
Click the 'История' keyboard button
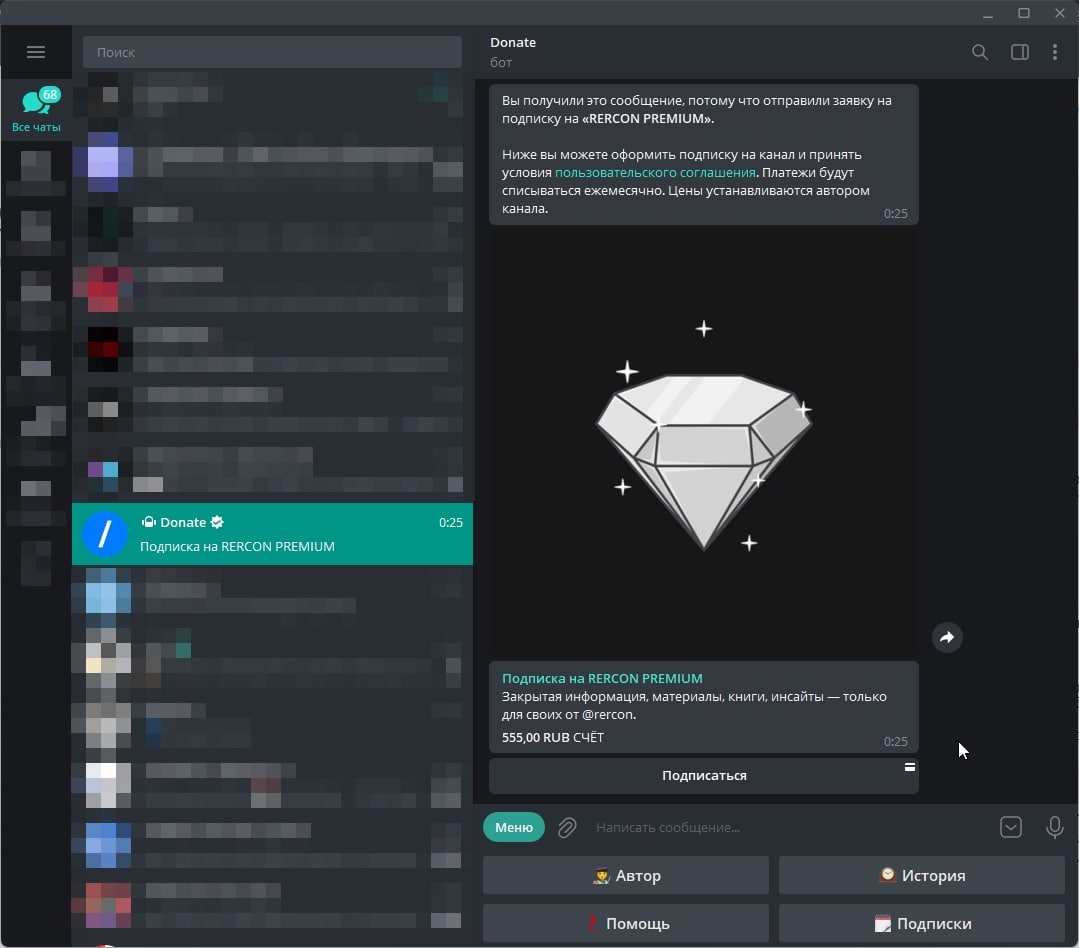coord(922,875)
